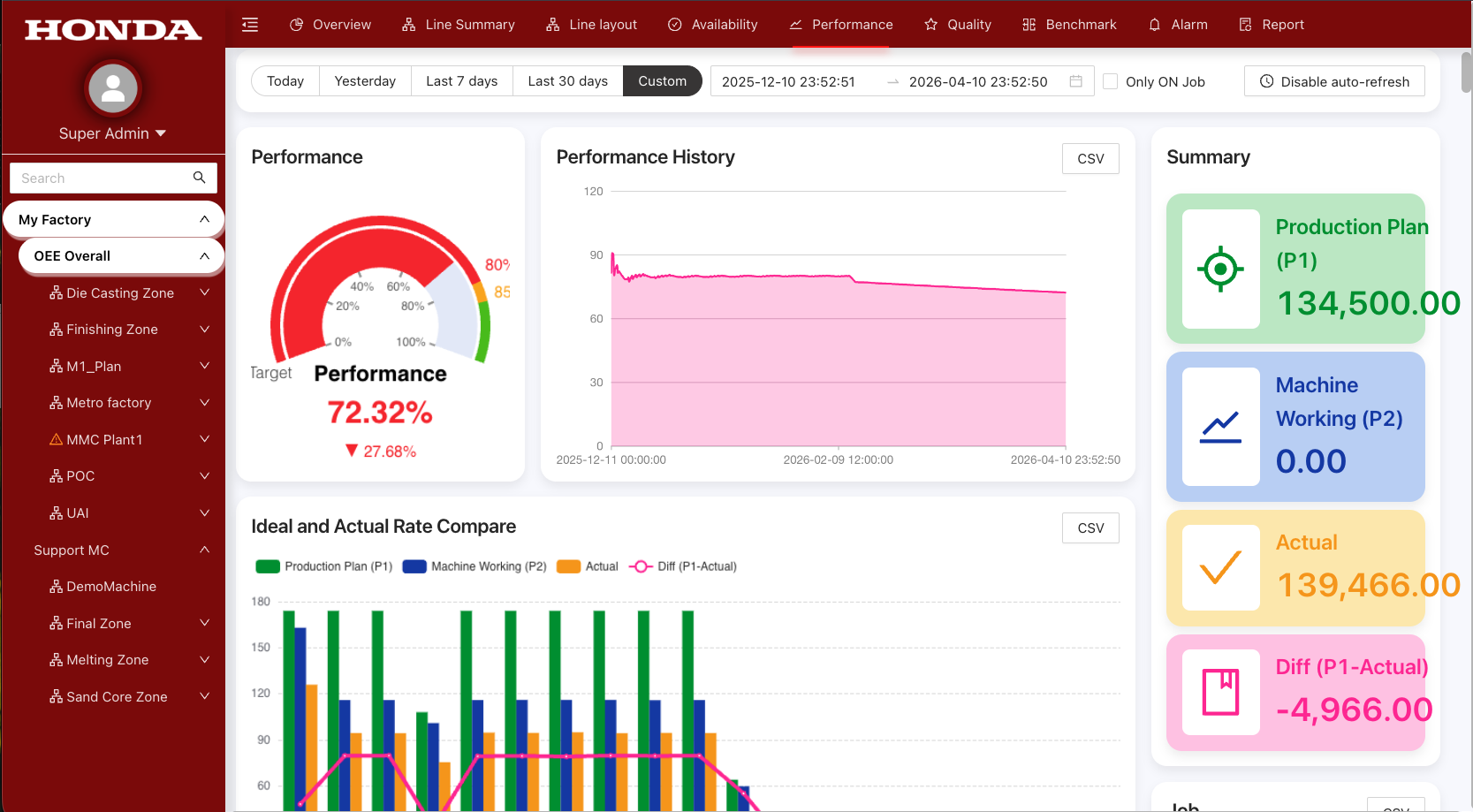Collapse the OEE Overall section
Image resolution: width=1473 pixels, height=812 pixels.
(204, 256)
